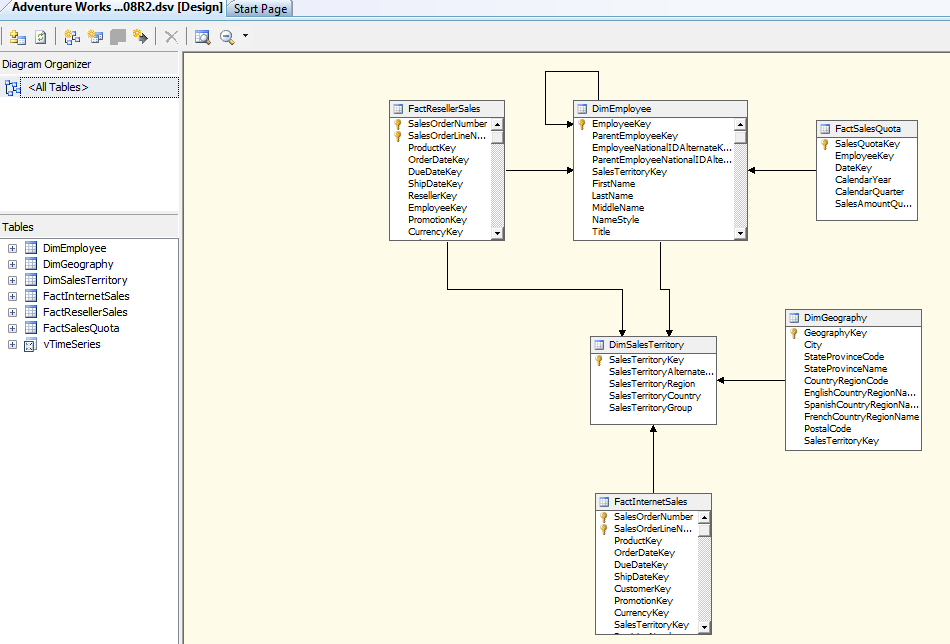The height and width of the screenshot is (644, 950).
Task: Click the FactSalesQuota table icon in diagram
Action: point(825,129)
